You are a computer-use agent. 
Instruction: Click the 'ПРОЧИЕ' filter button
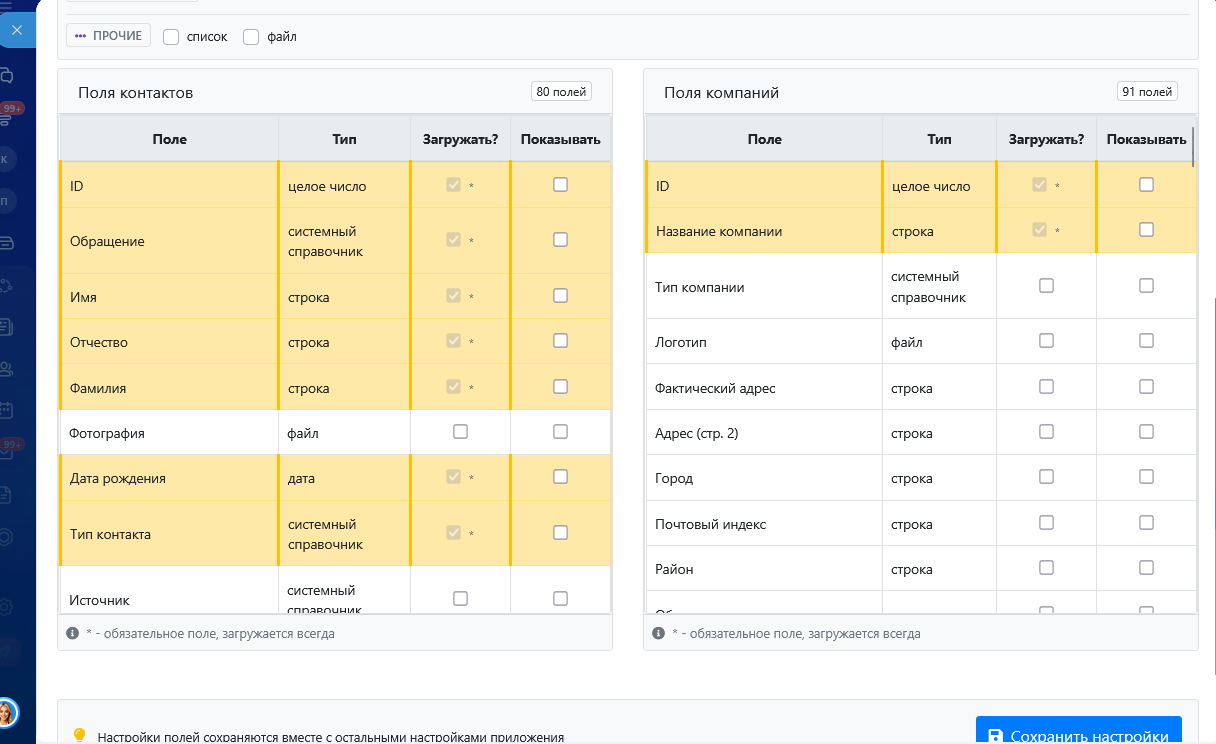(x=109, y=36)
